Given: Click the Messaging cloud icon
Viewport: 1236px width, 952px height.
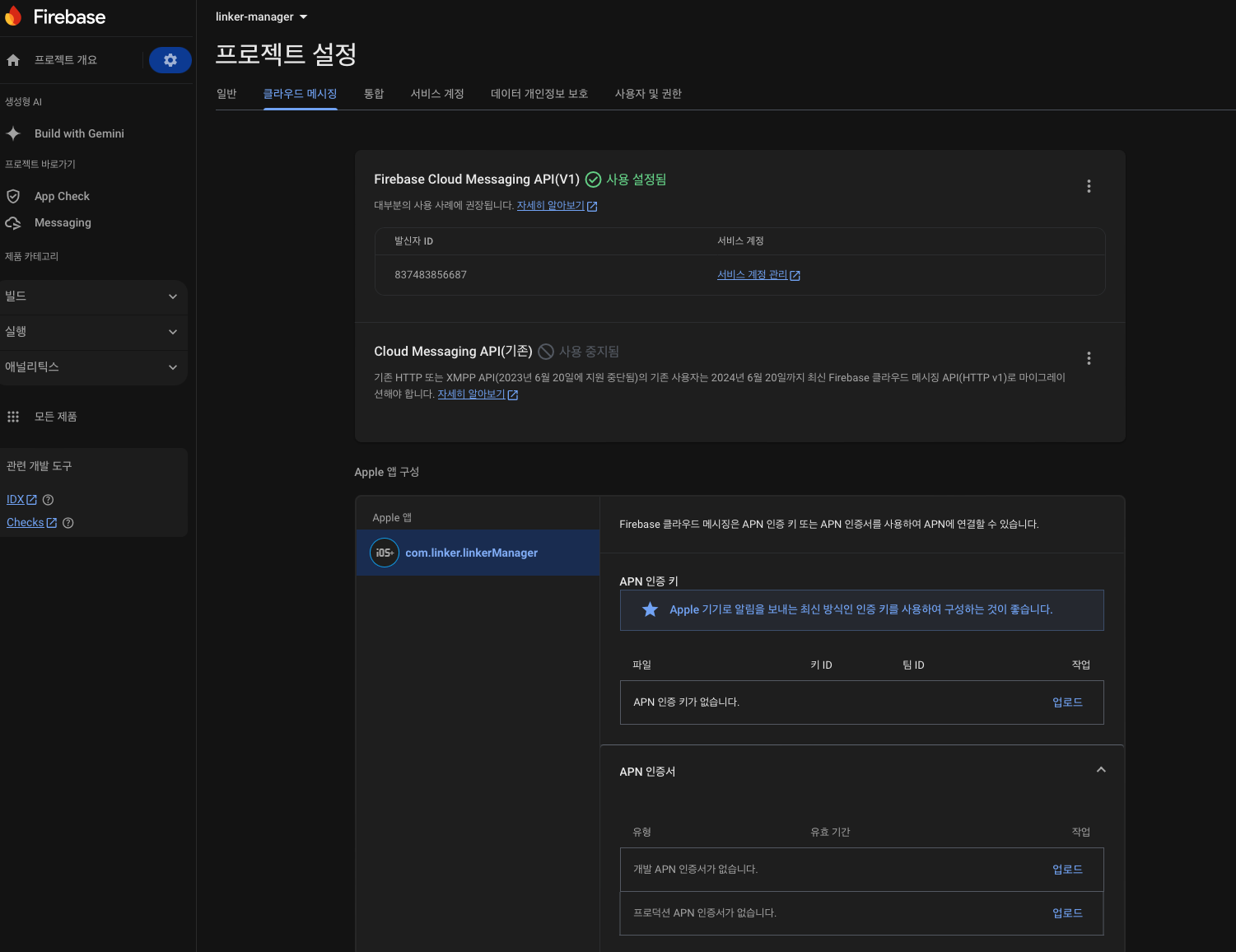Looking at the screenshot, I should pos(13,223).
